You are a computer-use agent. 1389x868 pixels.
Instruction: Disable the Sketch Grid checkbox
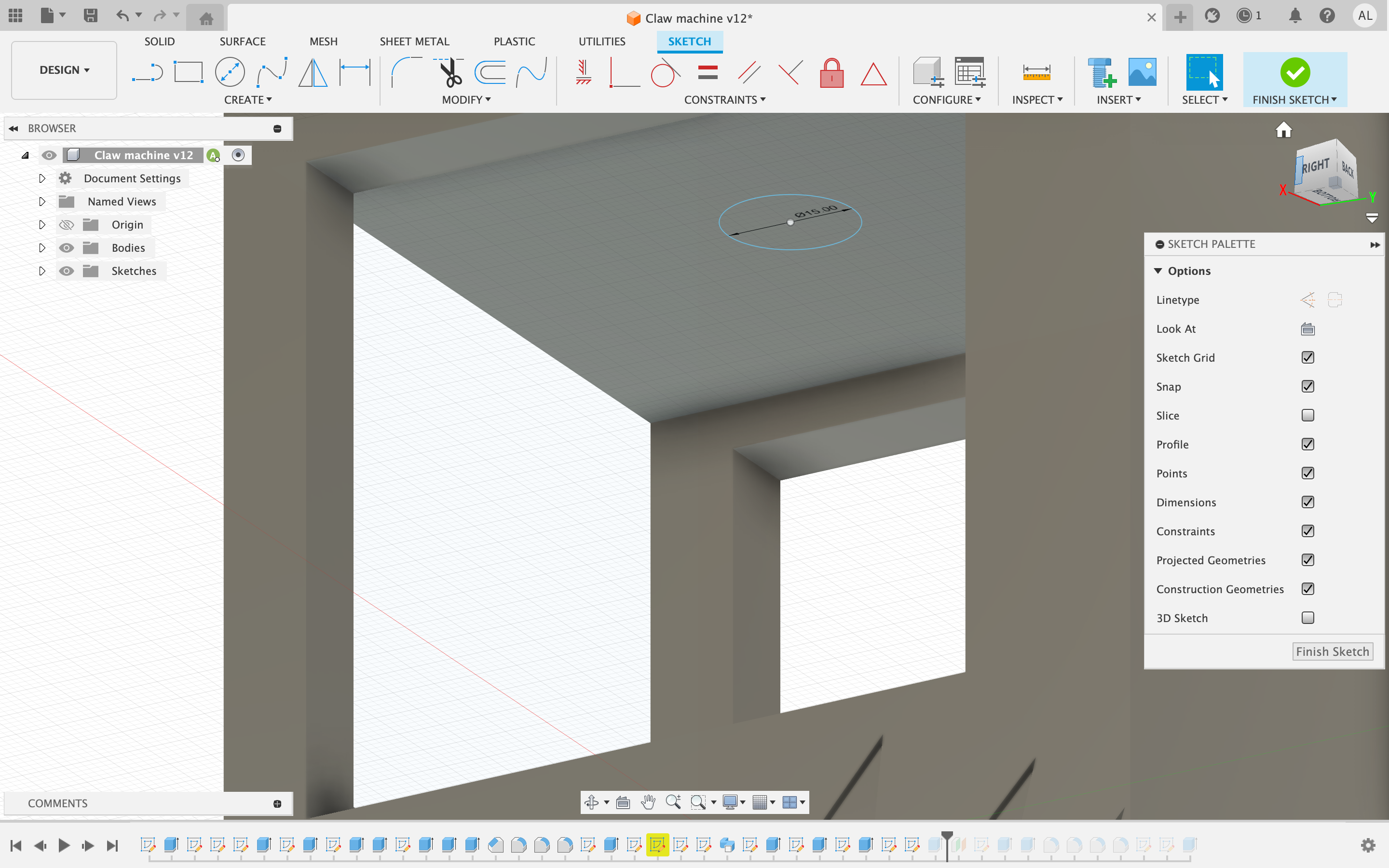click(x=1308, y=357)
